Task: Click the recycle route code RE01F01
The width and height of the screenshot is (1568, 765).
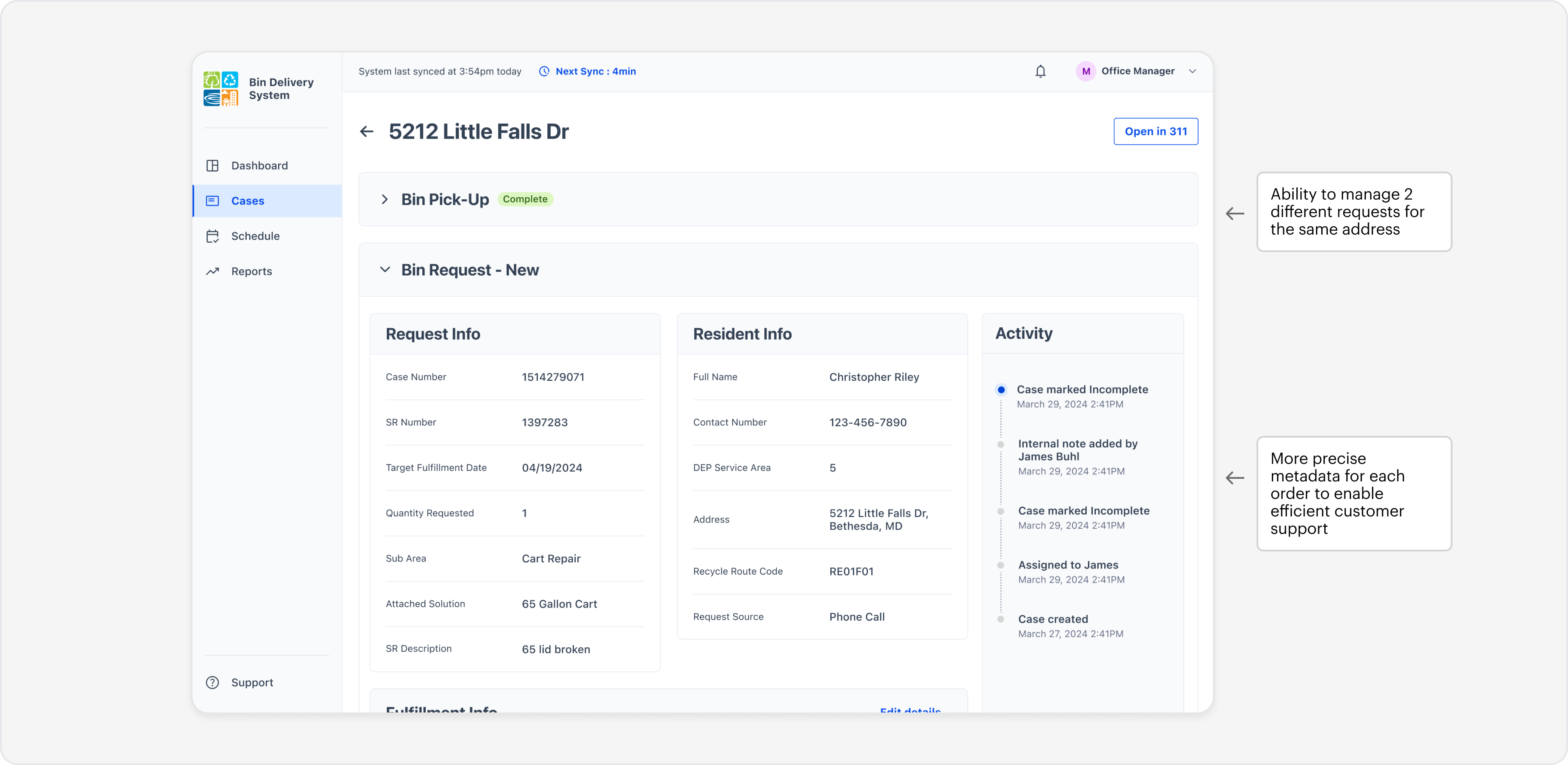Action: pos(851,571)
